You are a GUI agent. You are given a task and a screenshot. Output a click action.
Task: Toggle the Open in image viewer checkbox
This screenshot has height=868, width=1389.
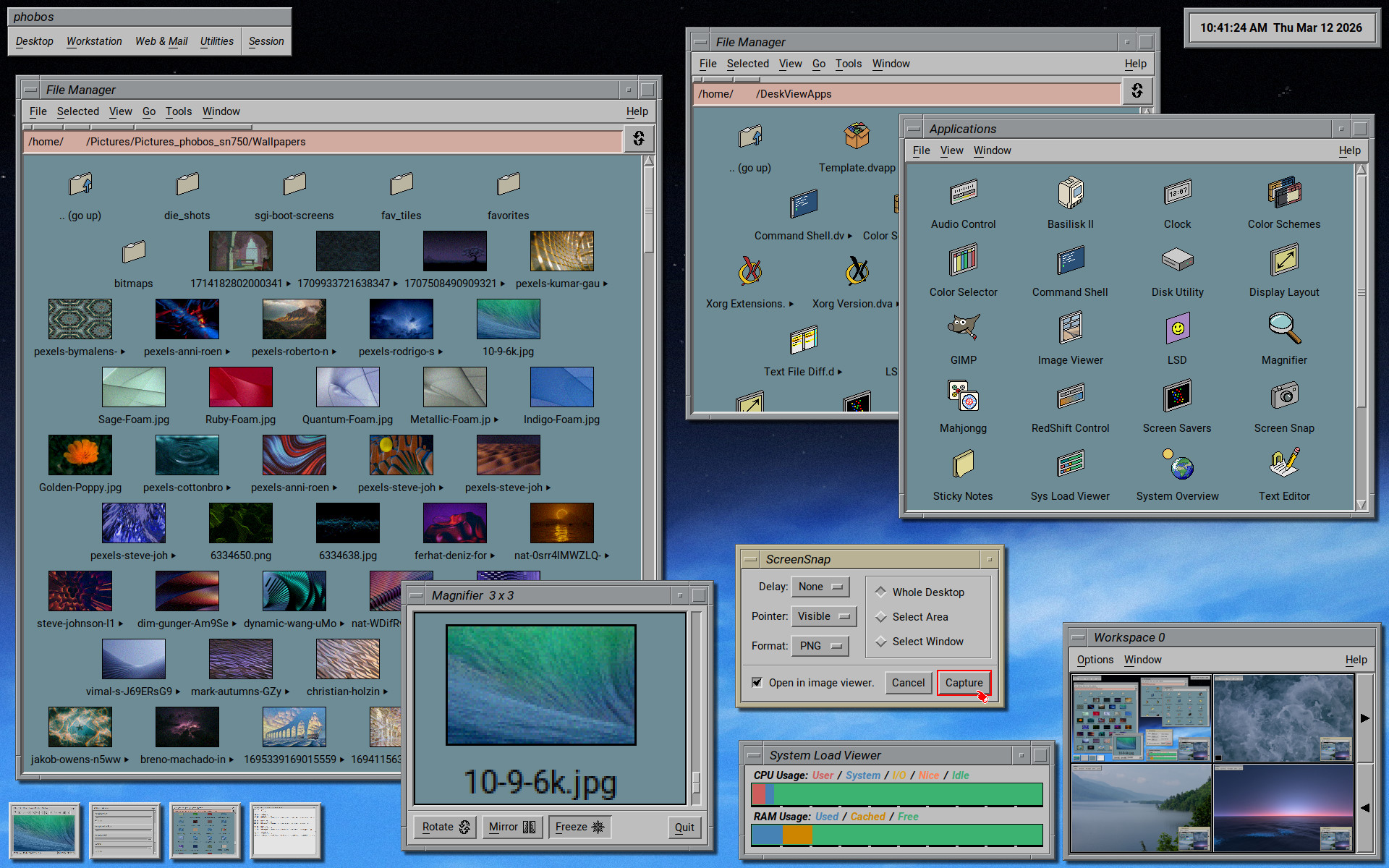757,682
